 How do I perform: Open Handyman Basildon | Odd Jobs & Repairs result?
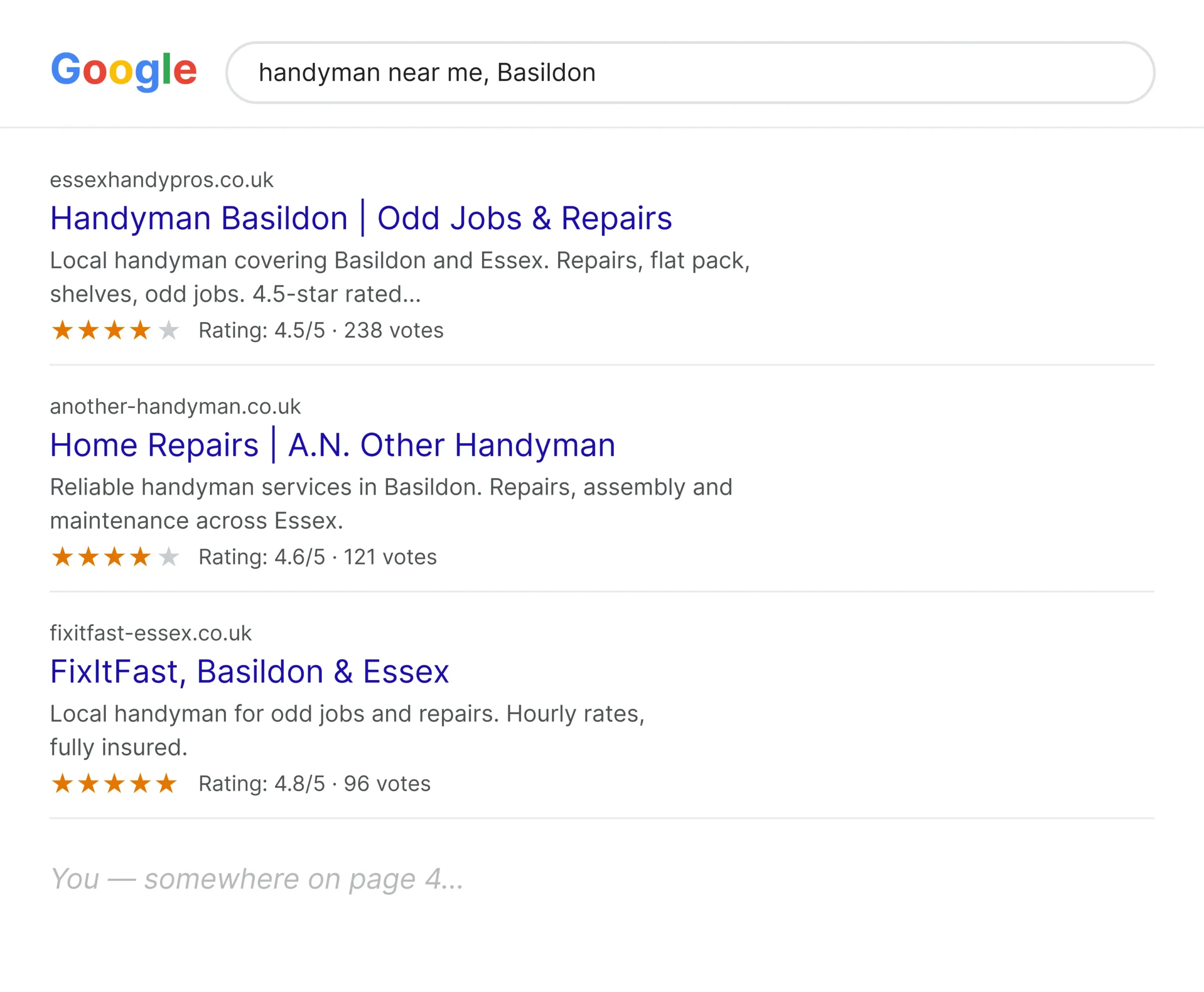click(x=361, y=218)
